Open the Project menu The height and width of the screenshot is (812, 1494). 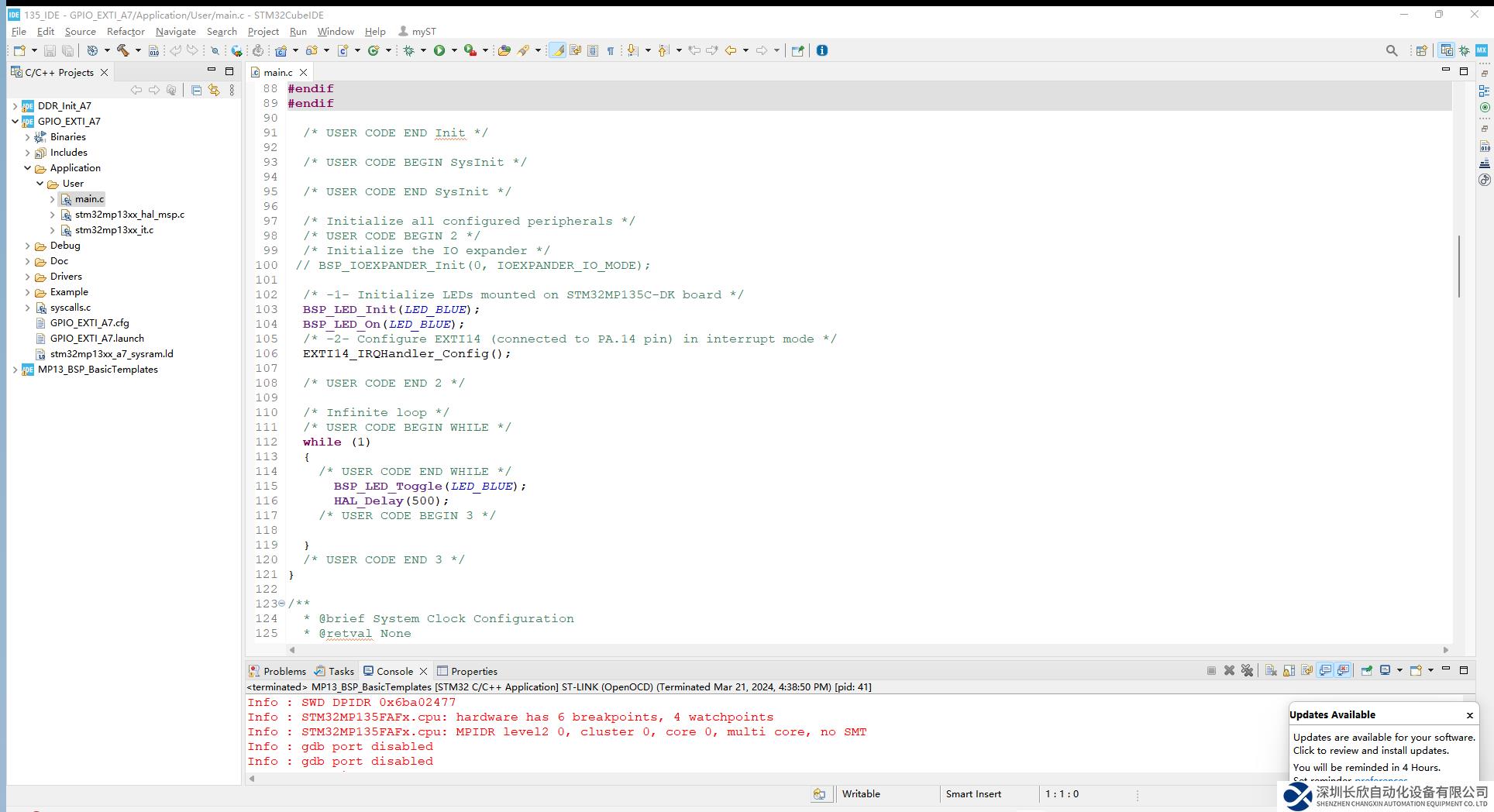tap(263, 32)
